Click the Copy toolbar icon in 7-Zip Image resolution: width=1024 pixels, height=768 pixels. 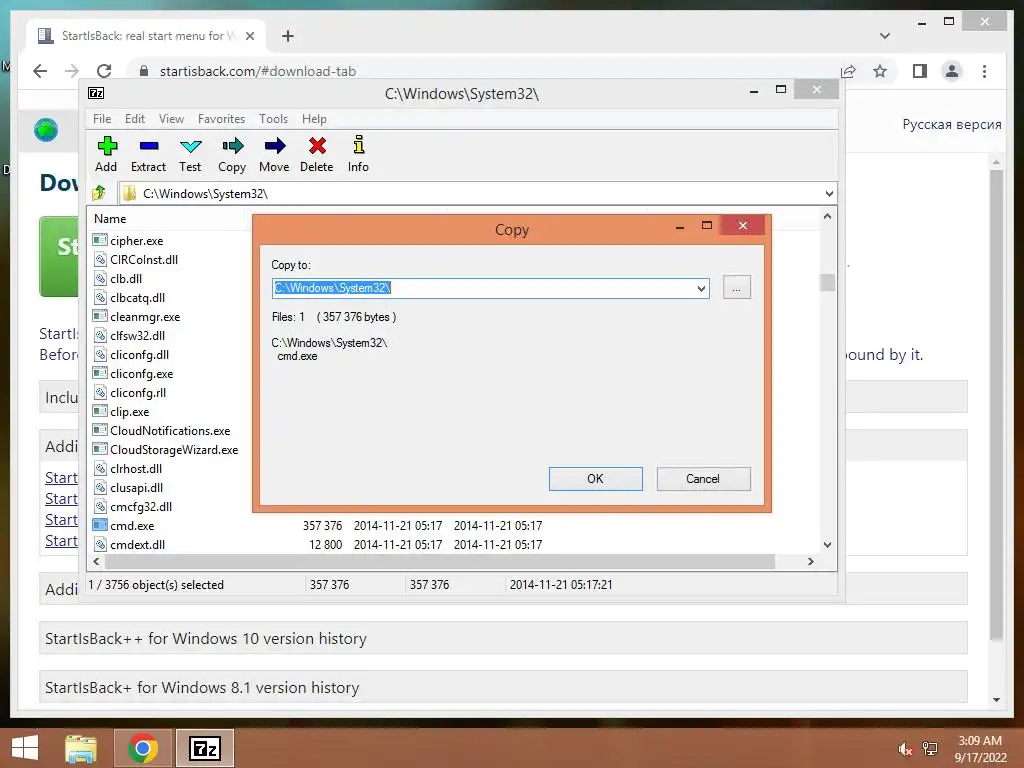coord(232,154)
